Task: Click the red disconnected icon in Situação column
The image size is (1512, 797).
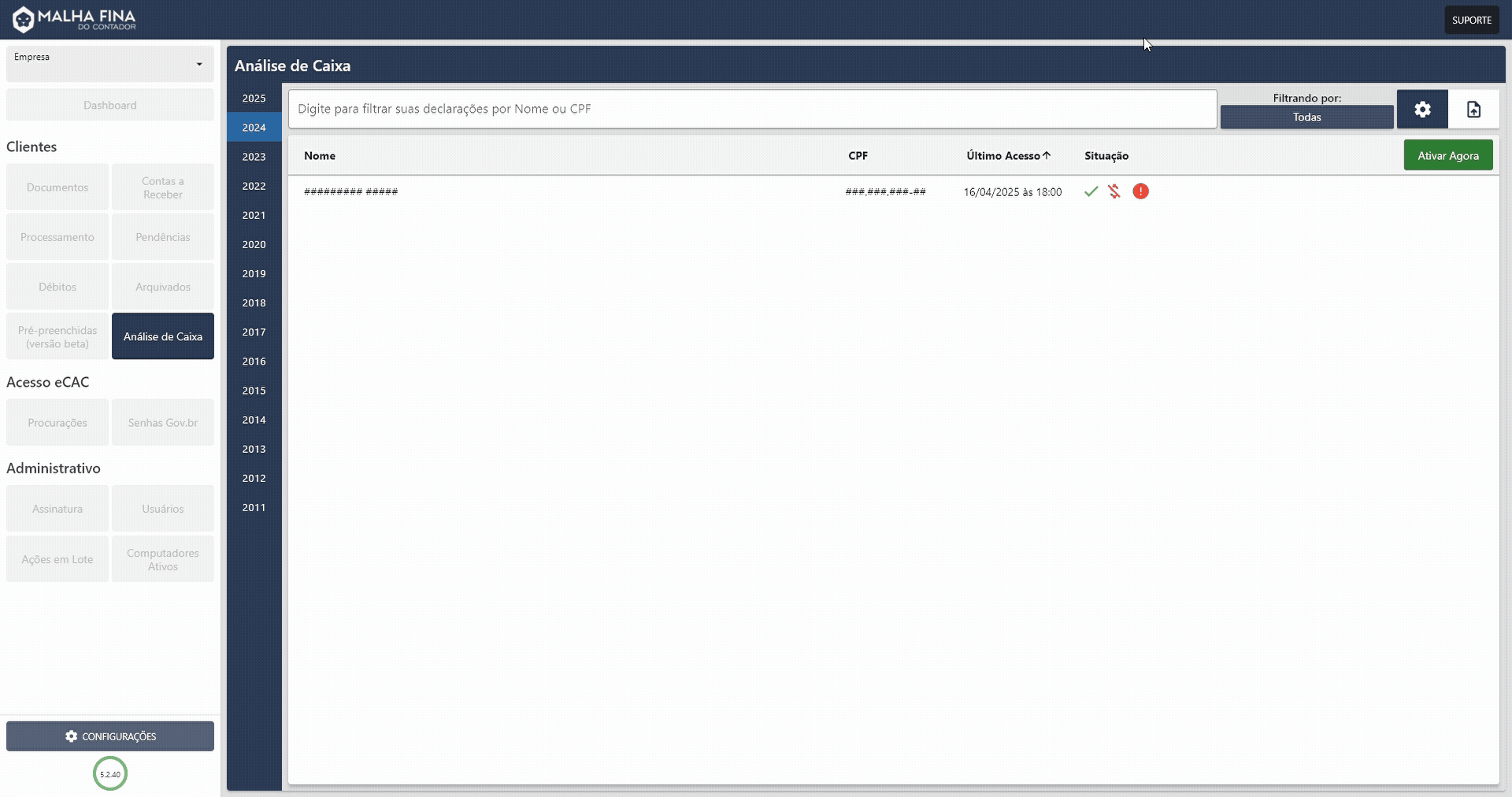Action: 1114,191
